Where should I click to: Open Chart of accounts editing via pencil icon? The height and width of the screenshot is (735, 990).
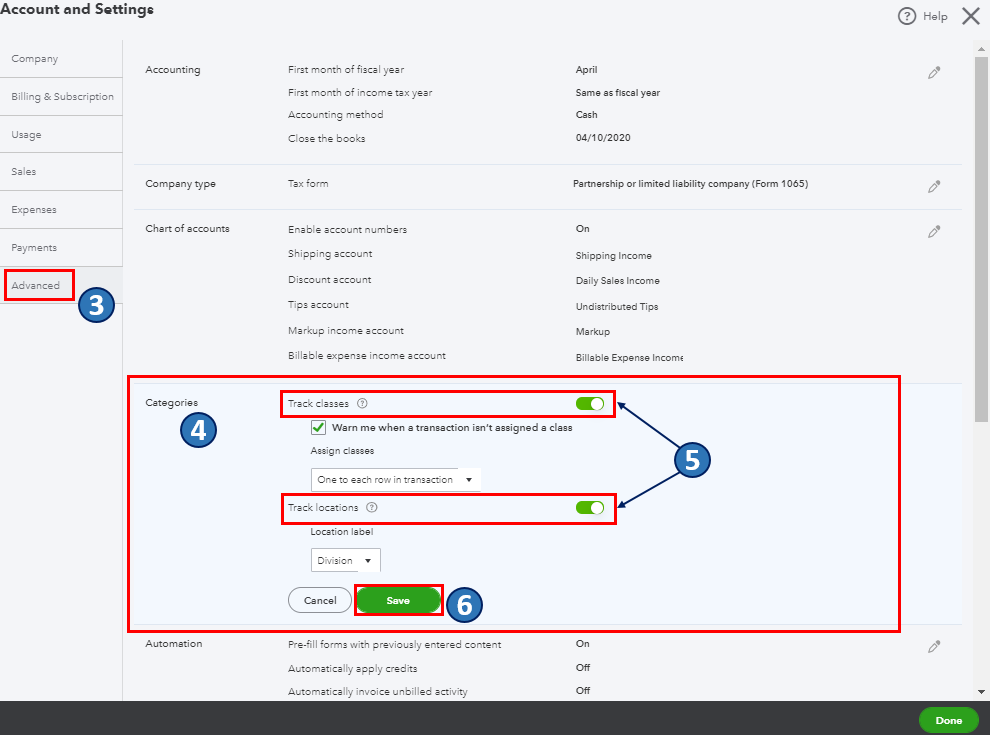coord(934,231)
